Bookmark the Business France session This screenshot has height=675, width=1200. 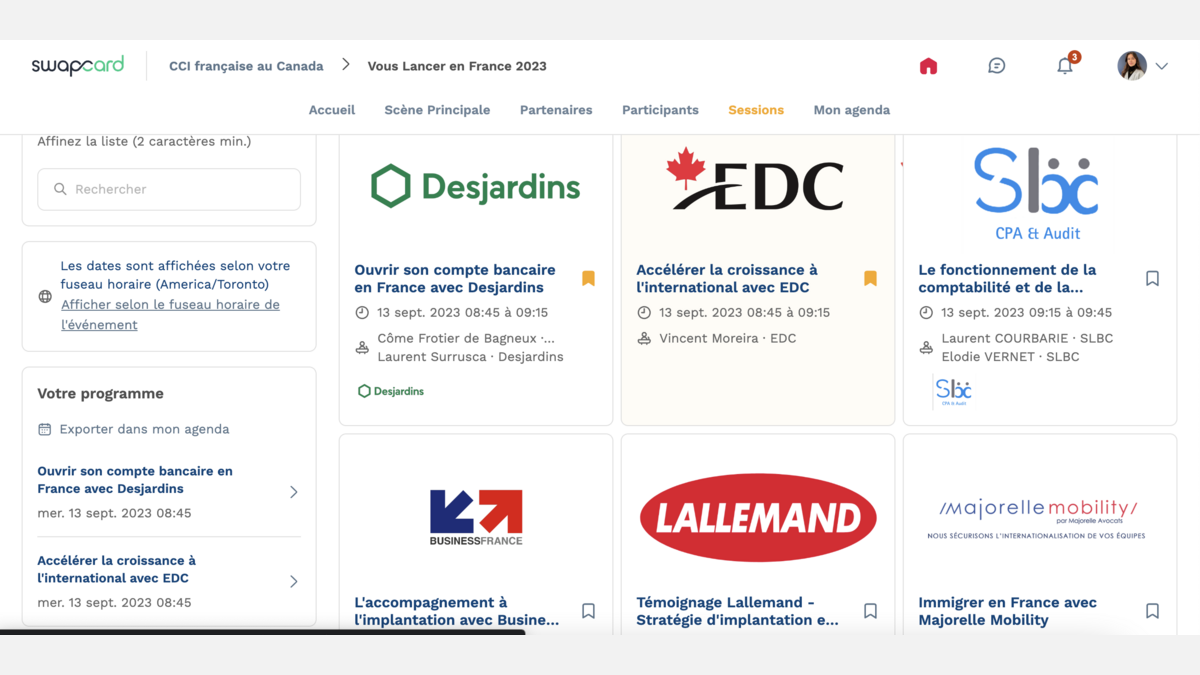point(588,611)
